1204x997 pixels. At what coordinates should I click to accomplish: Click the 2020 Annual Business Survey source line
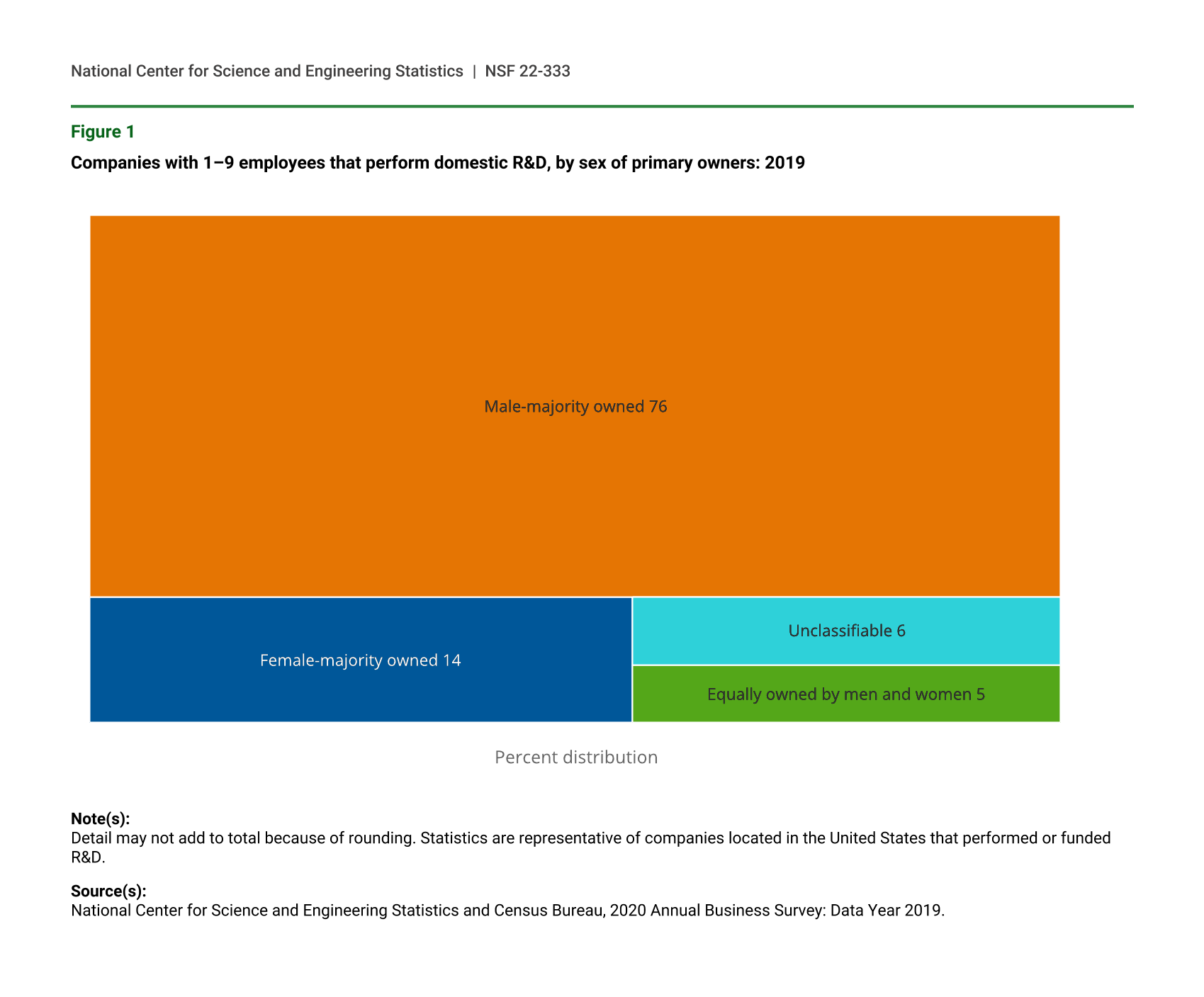[507, 911]
